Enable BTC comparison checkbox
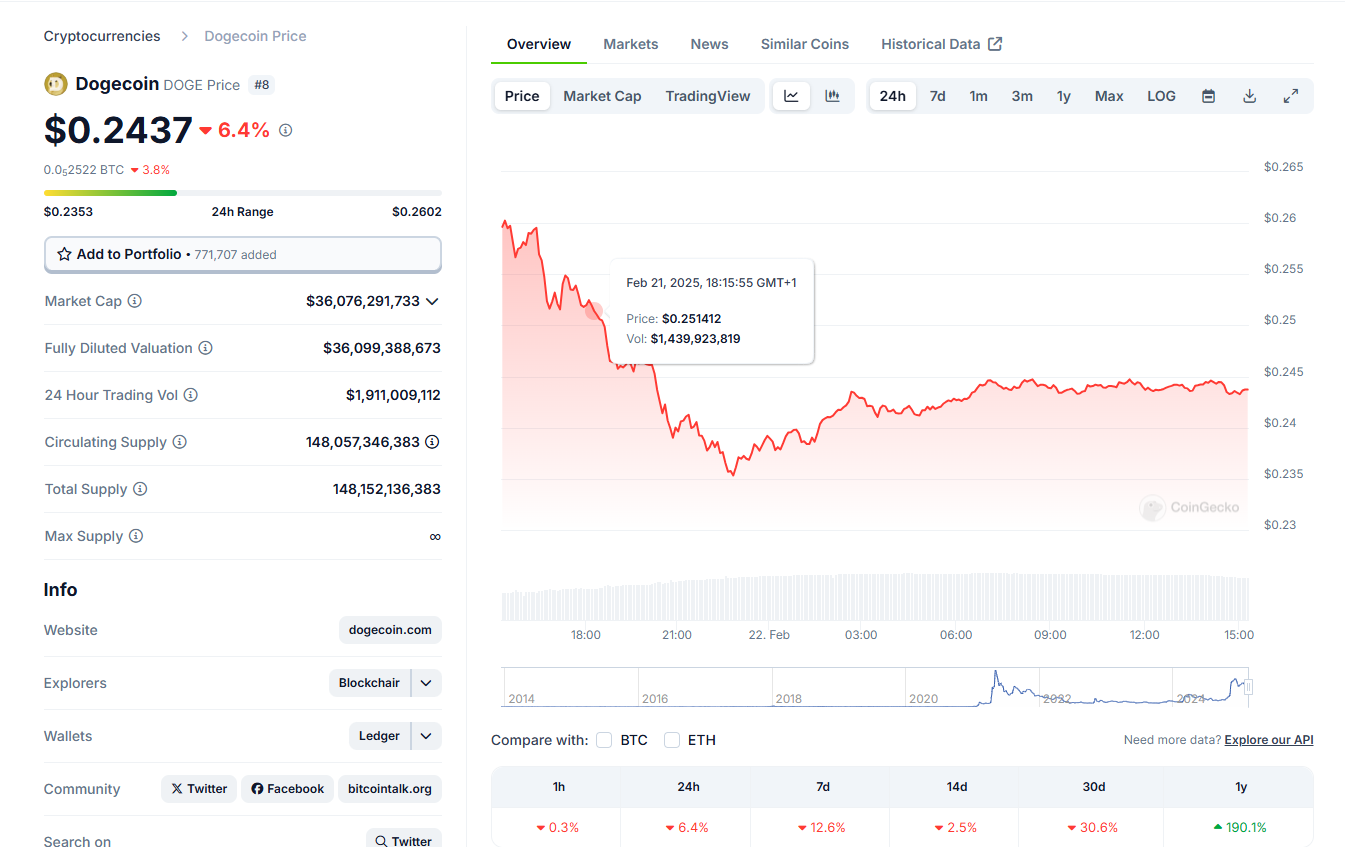1345x847 pixels. point(604,740)
